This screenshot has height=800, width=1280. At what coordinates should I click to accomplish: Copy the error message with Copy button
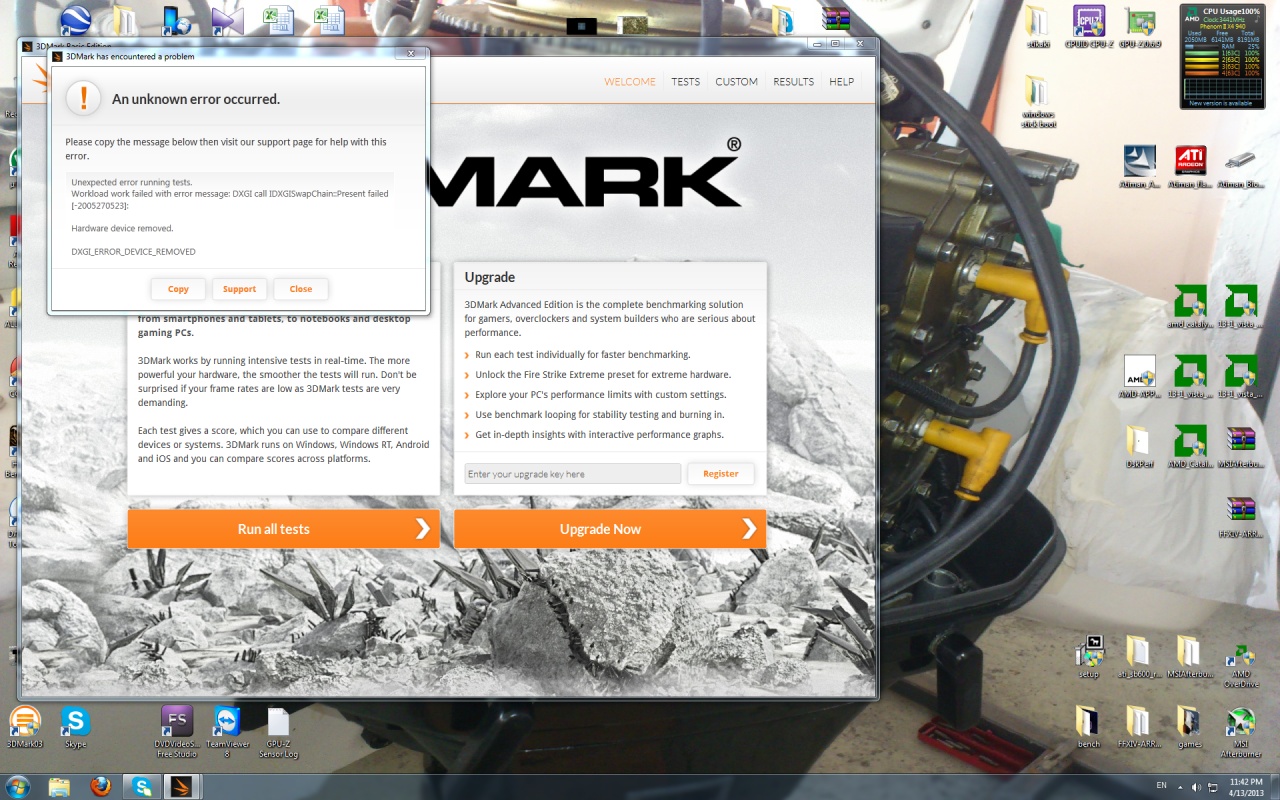click(x=178, y=289)
